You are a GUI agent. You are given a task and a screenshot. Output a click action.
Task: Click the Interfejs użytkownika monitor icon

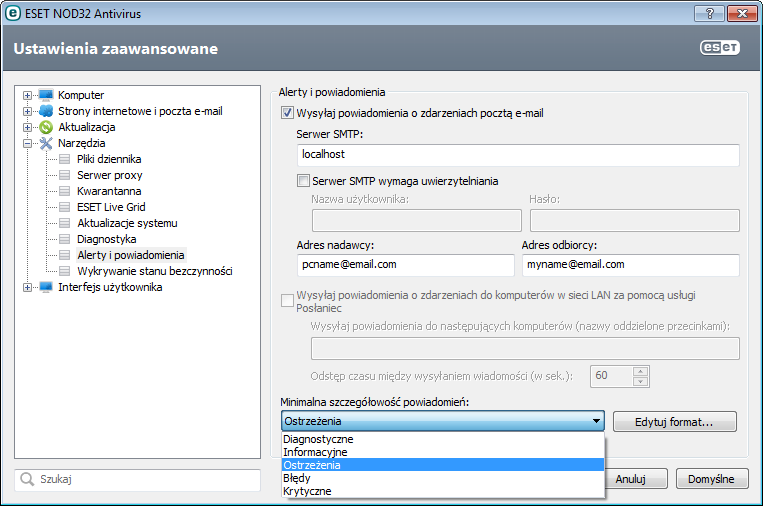click(46, 287)
